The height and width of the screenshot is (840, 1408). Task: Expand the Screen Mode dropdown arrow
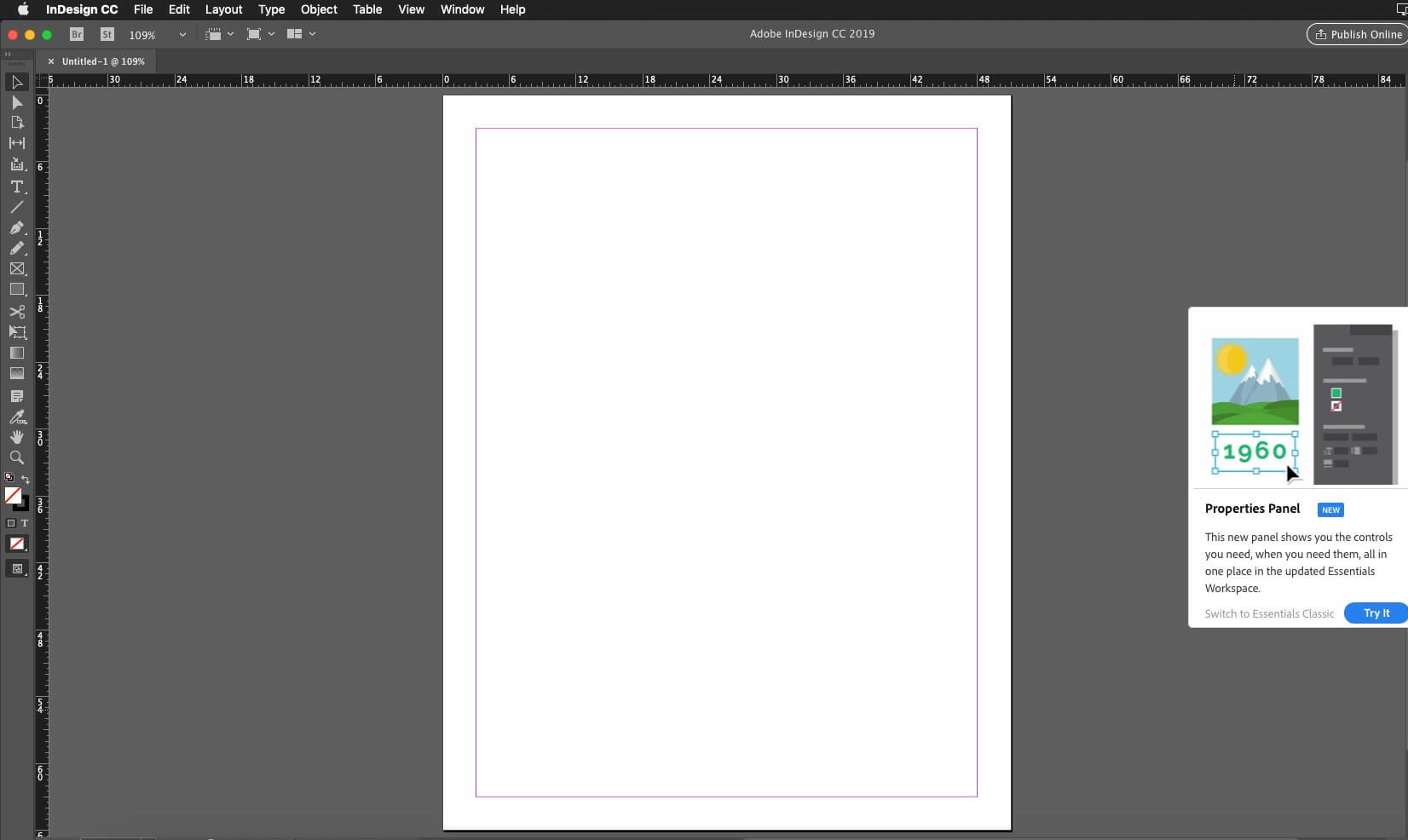point(271,34)
